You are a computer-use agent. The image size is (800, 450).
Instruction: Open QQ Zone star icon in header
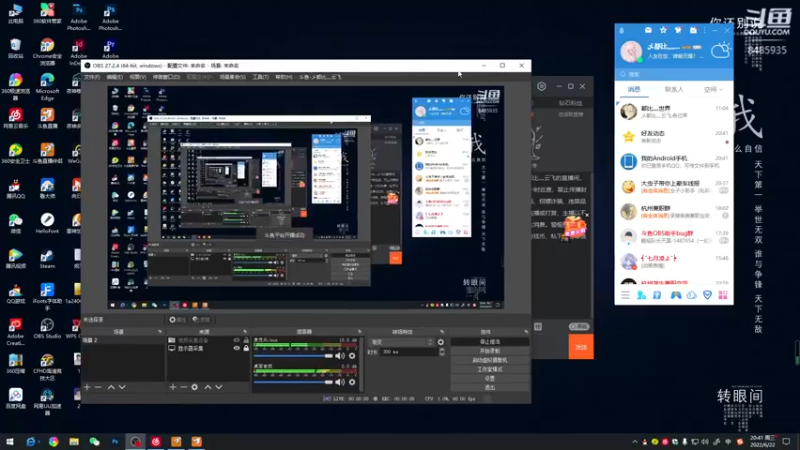pyautogui.click(x=663, y=31)
